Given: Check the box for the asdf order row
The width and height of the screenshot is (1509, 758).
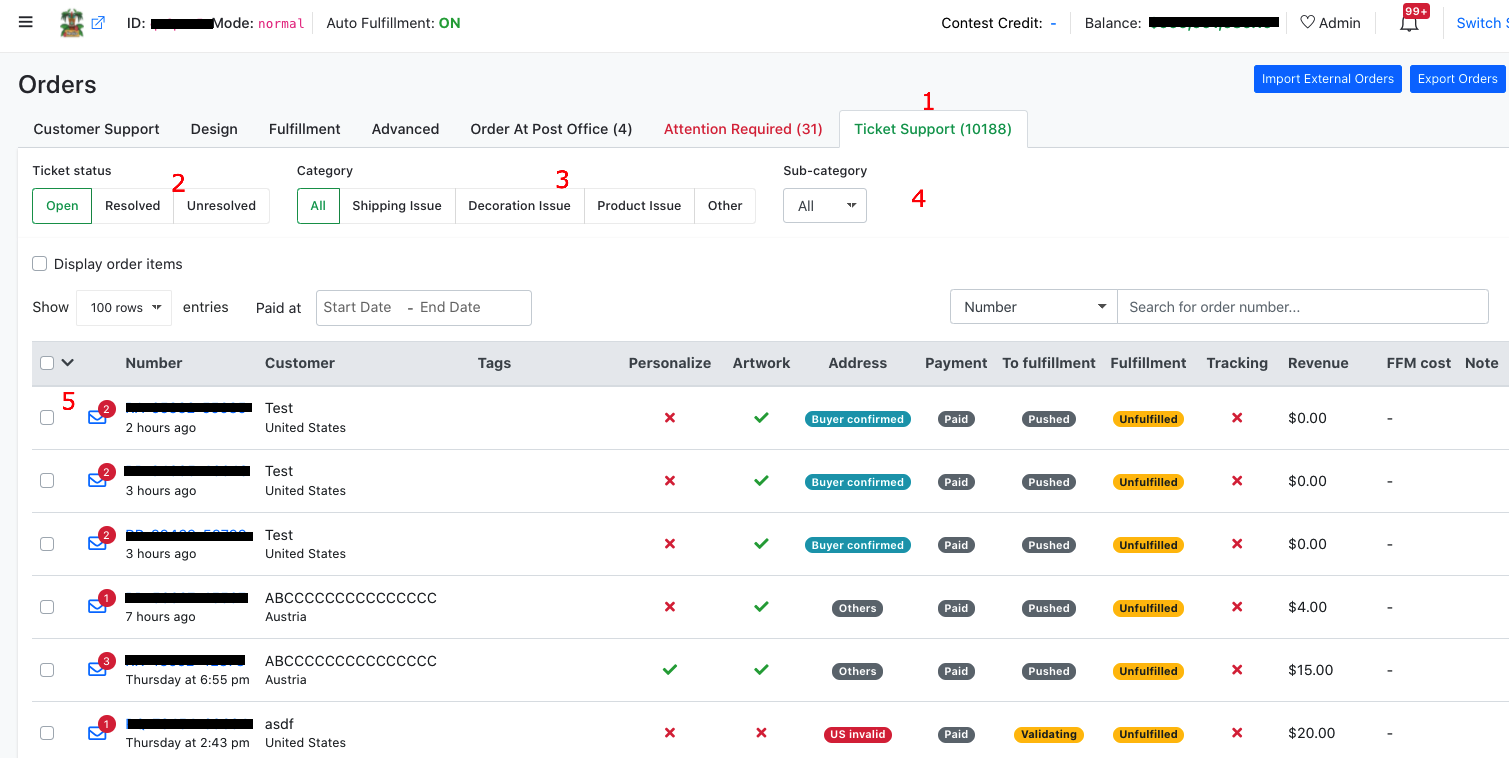Looking at the screenshot, I should click(47, 733).
